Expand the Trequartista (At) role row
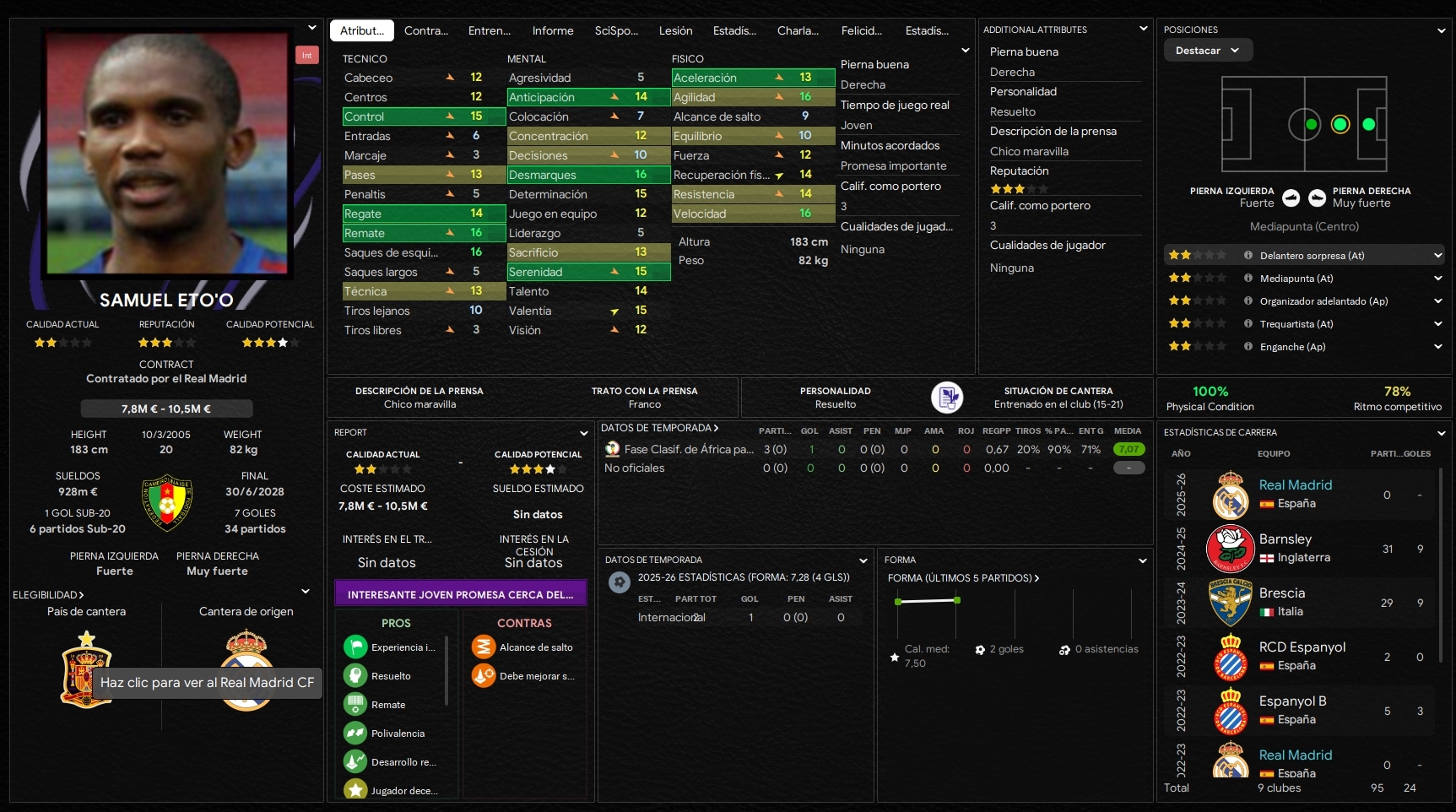Screen dimensions: 1456x812 (1438, 323)
